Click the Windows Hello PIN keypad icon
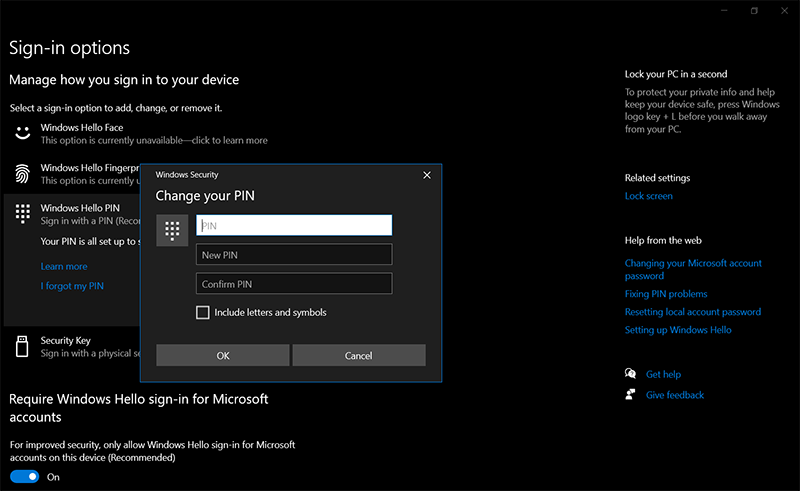800x491 pixels. [22, 214]
